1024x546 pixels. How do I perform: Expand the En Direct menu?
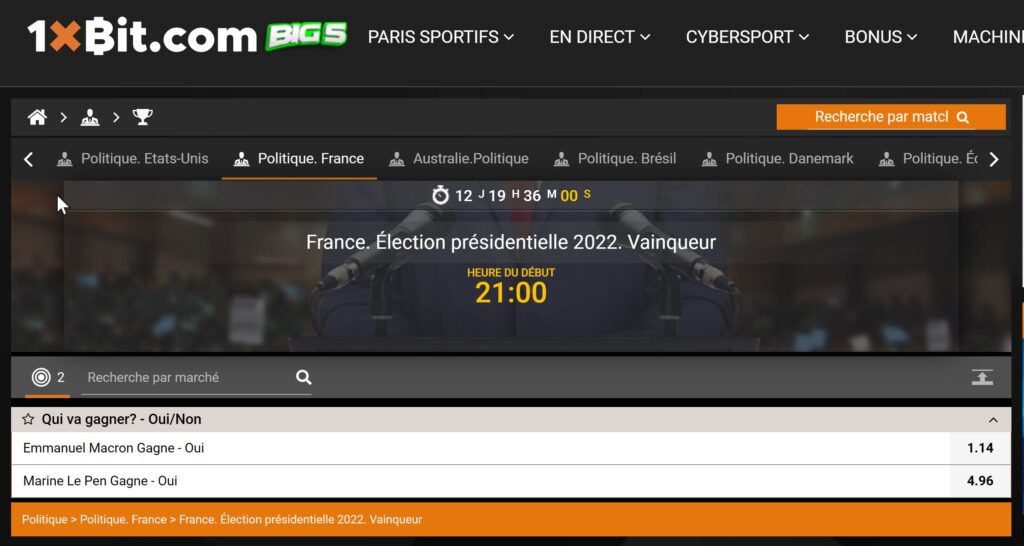coord(600,37)
